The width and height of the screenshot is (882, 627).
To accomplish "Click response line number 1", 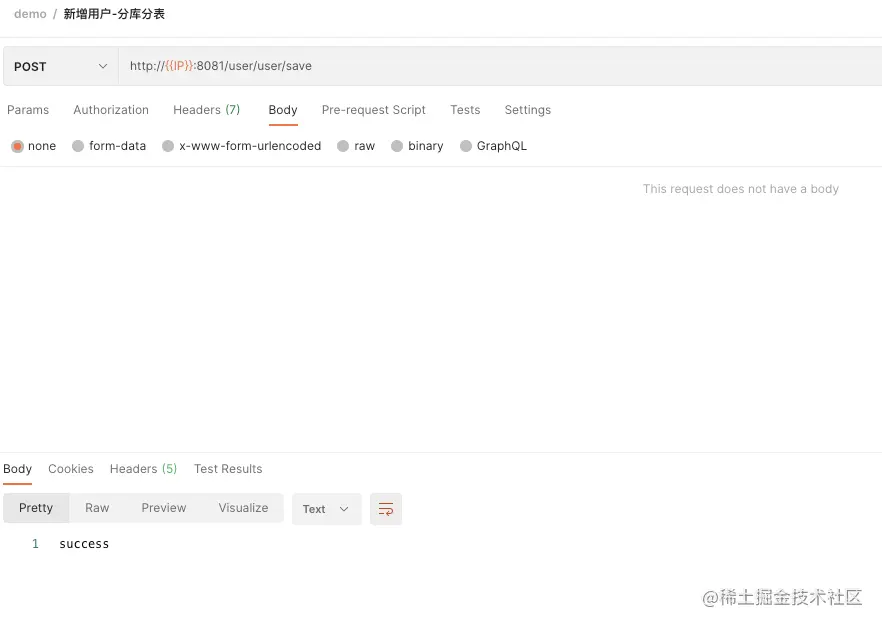I will [35, 544].
